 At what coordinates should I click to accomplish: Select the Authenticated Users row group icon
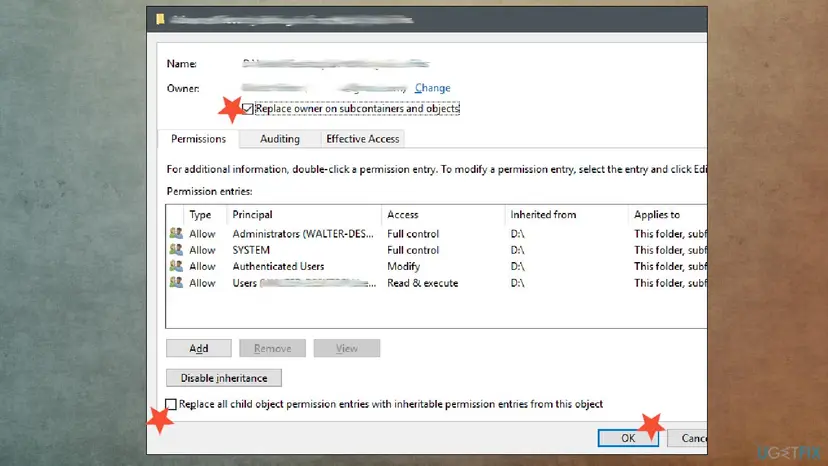(x=176, y=266)
